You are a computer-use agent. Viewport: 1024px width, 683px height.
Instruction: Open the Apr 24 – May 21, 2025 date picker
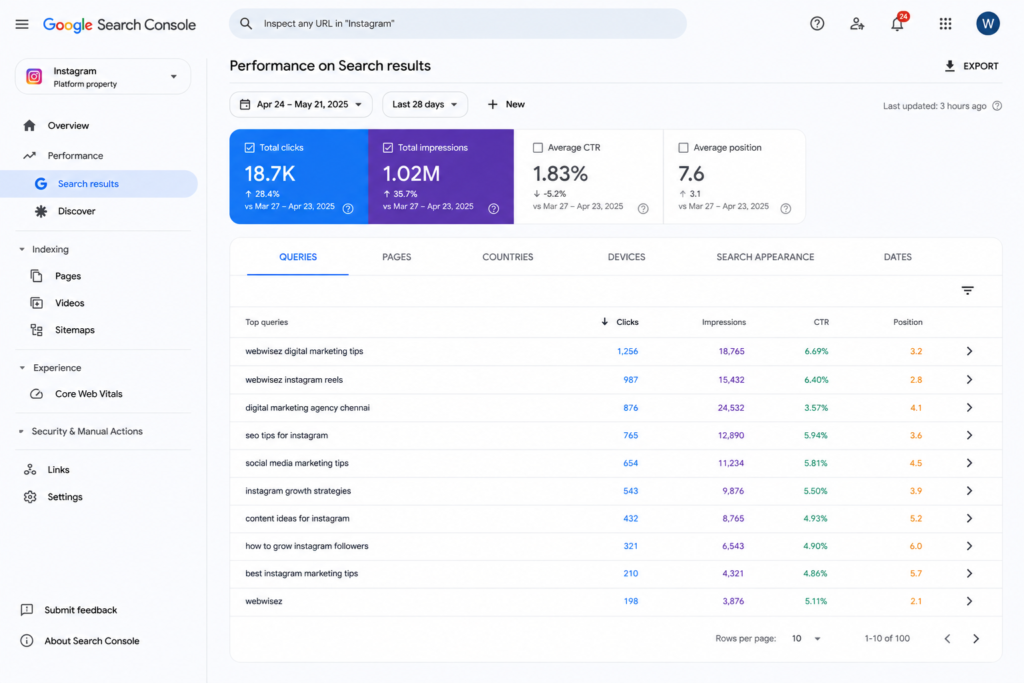[300, 104]
